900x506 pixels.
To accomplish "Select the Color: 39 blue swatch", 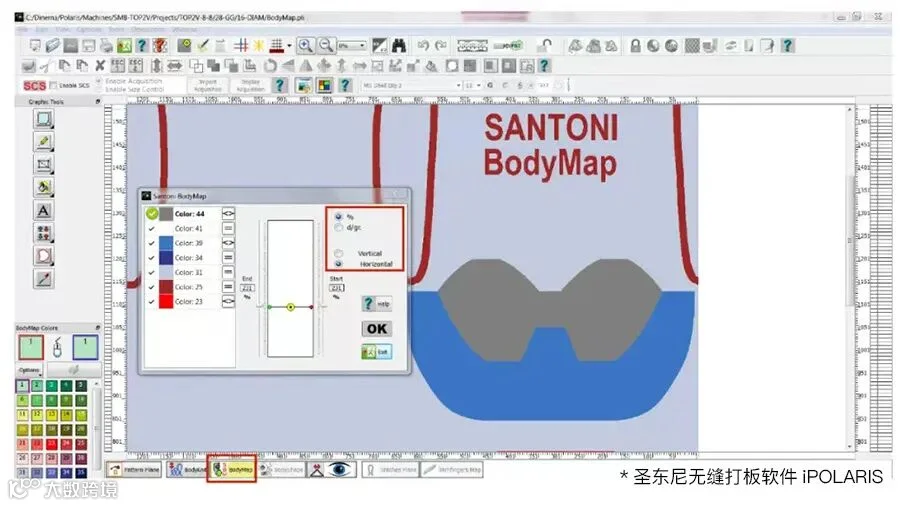I will [x=166, y=243].
